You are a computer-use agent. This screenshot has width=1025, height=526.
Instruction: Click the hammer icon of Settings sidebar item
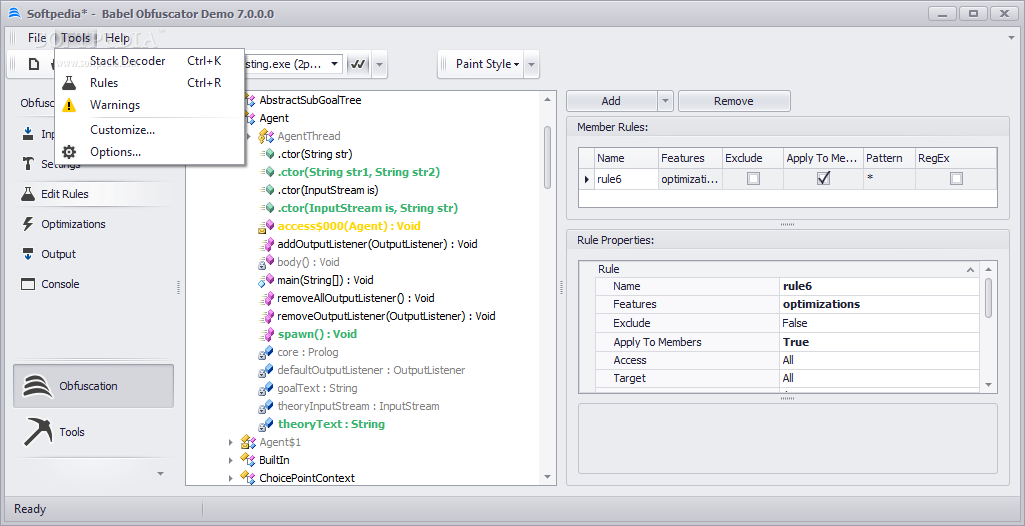point(27,163)
